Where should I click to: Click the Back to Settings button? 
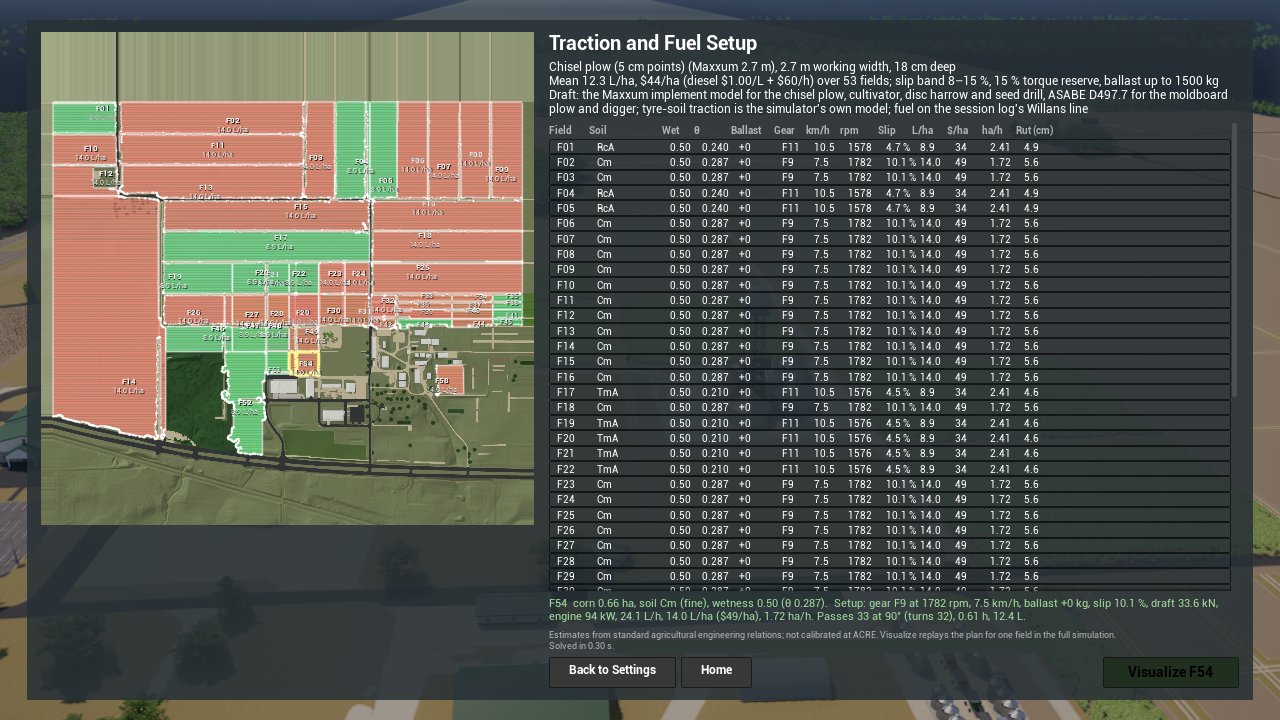612,672
